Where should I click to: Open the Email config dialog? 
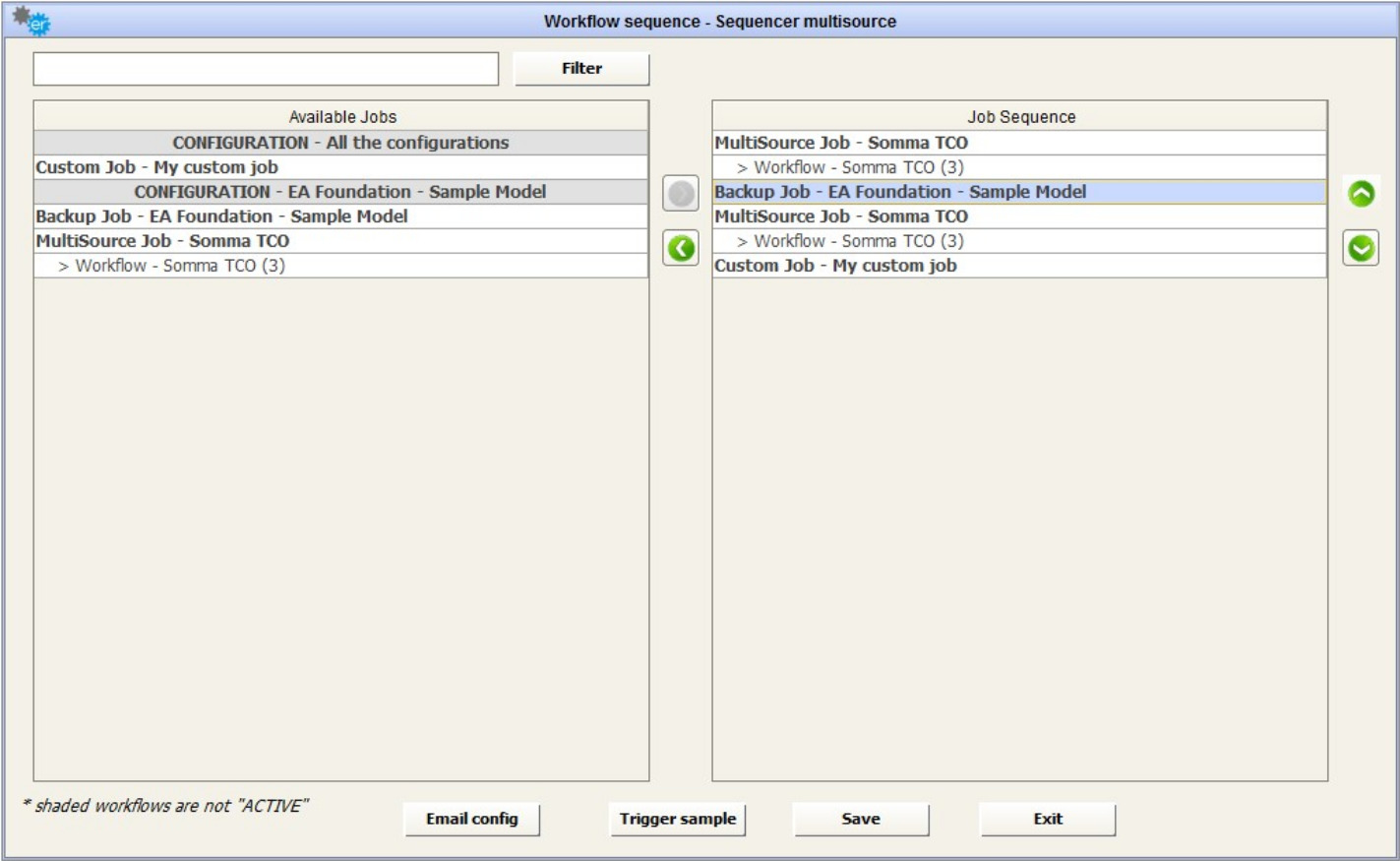pyautogui.click(x=472, y=819)
